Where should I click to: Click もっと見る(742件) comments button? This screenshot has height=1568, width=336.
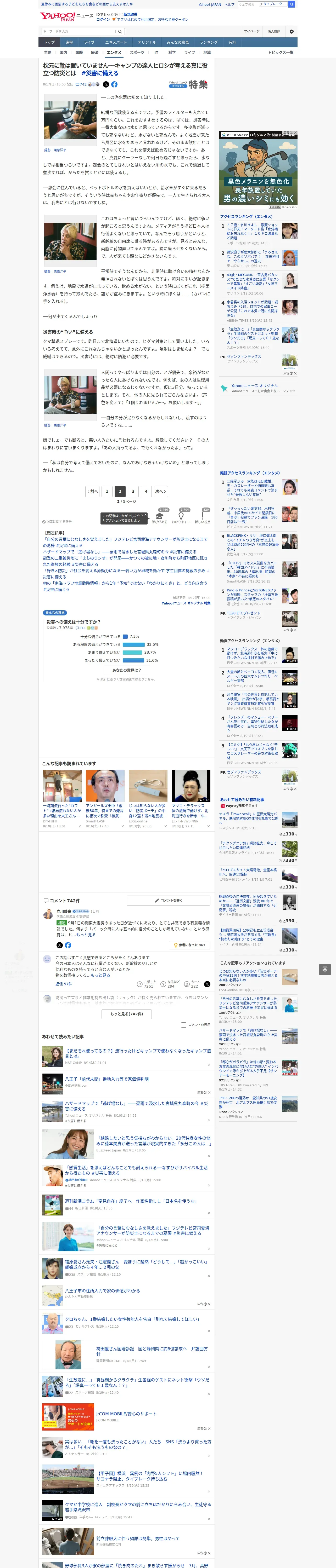[127, 1013]
